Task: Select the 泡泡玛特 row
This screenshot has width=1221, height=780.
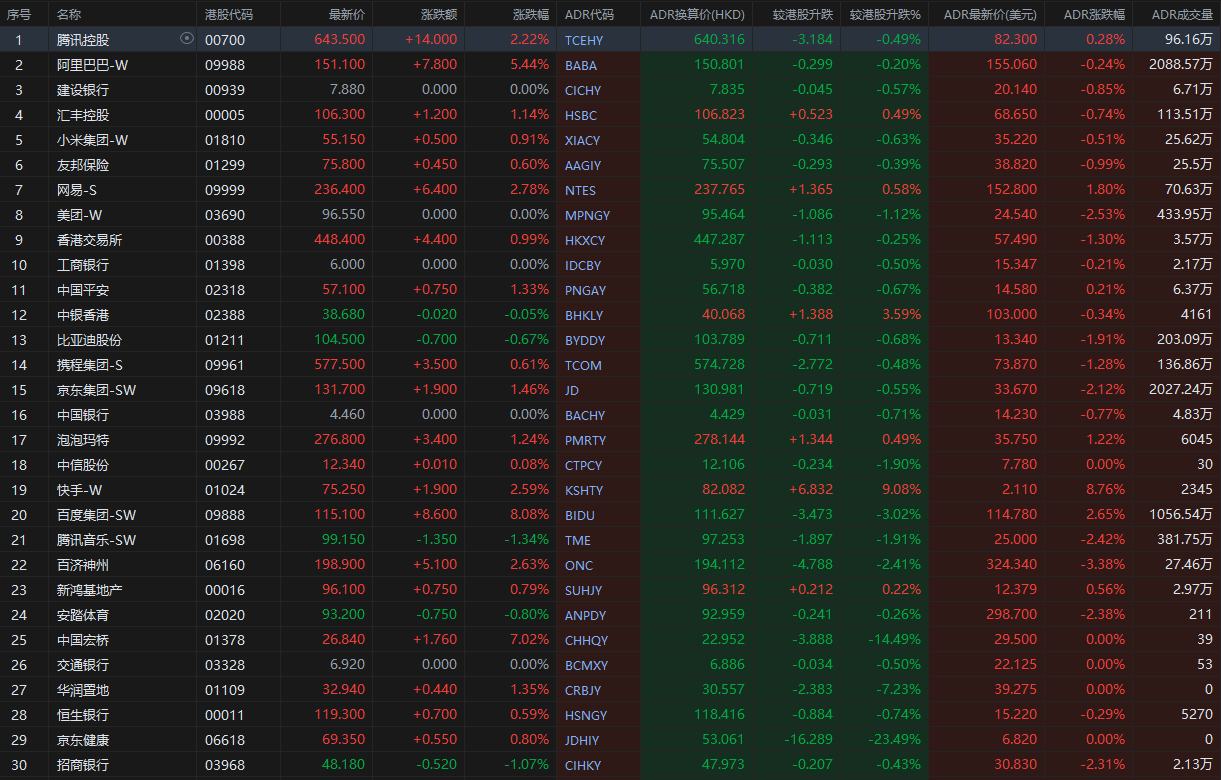Action: click(x=84, y=440)
